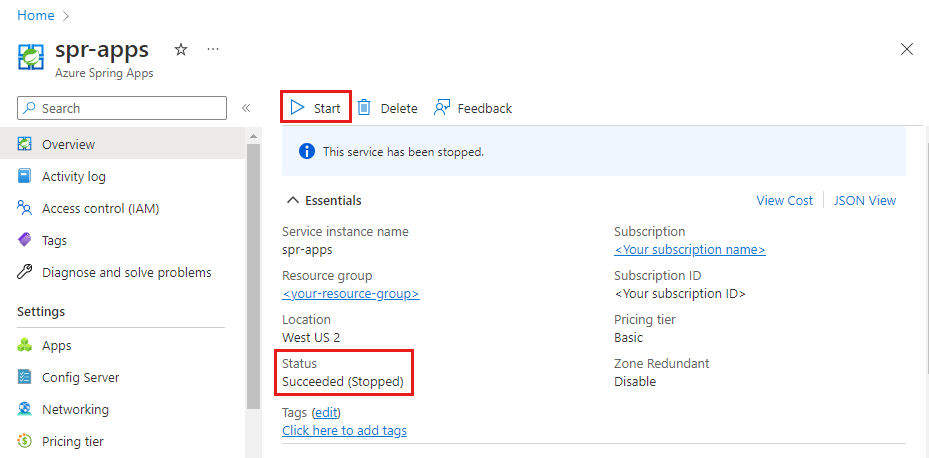Expand the Home breadcrumb chevron
Screen dimensions: 929x458
[65, 16]
